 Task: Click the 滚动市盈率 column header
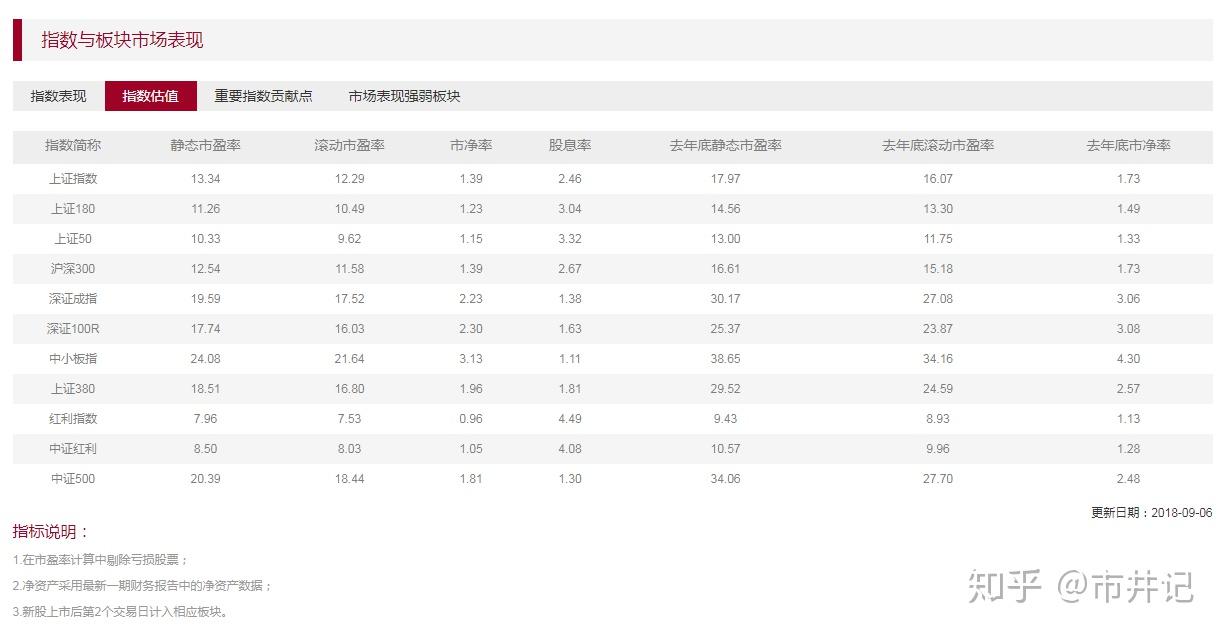pyautogui.click(x=350, y=145)
